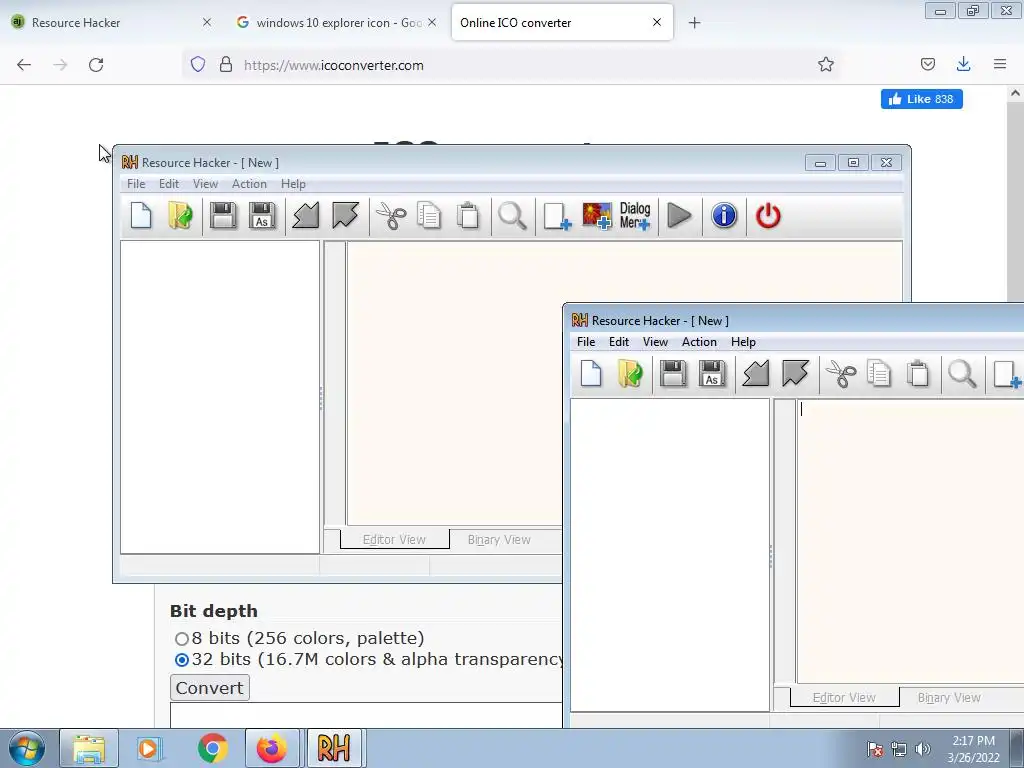Click Save icon in front Resource Hacker window
The image size is (1024, 768).
673,374
